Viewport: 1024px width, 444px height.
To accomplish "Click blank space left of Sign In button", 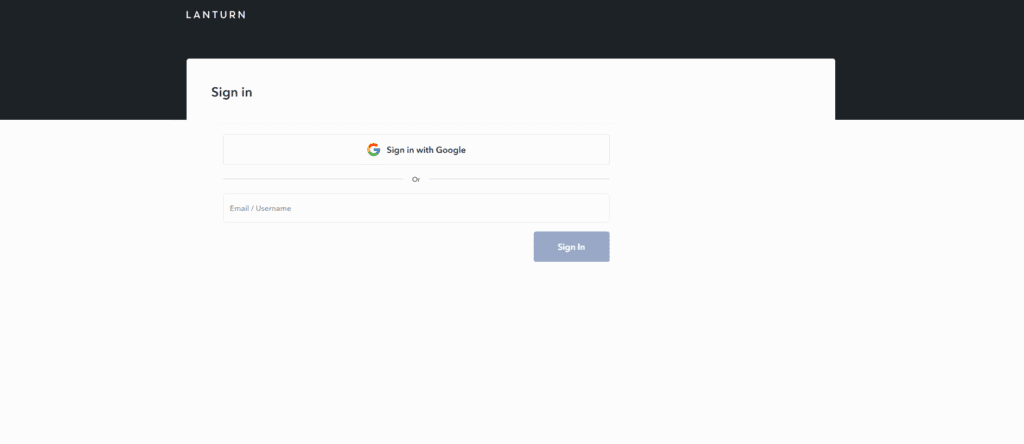I will point(380,247).
